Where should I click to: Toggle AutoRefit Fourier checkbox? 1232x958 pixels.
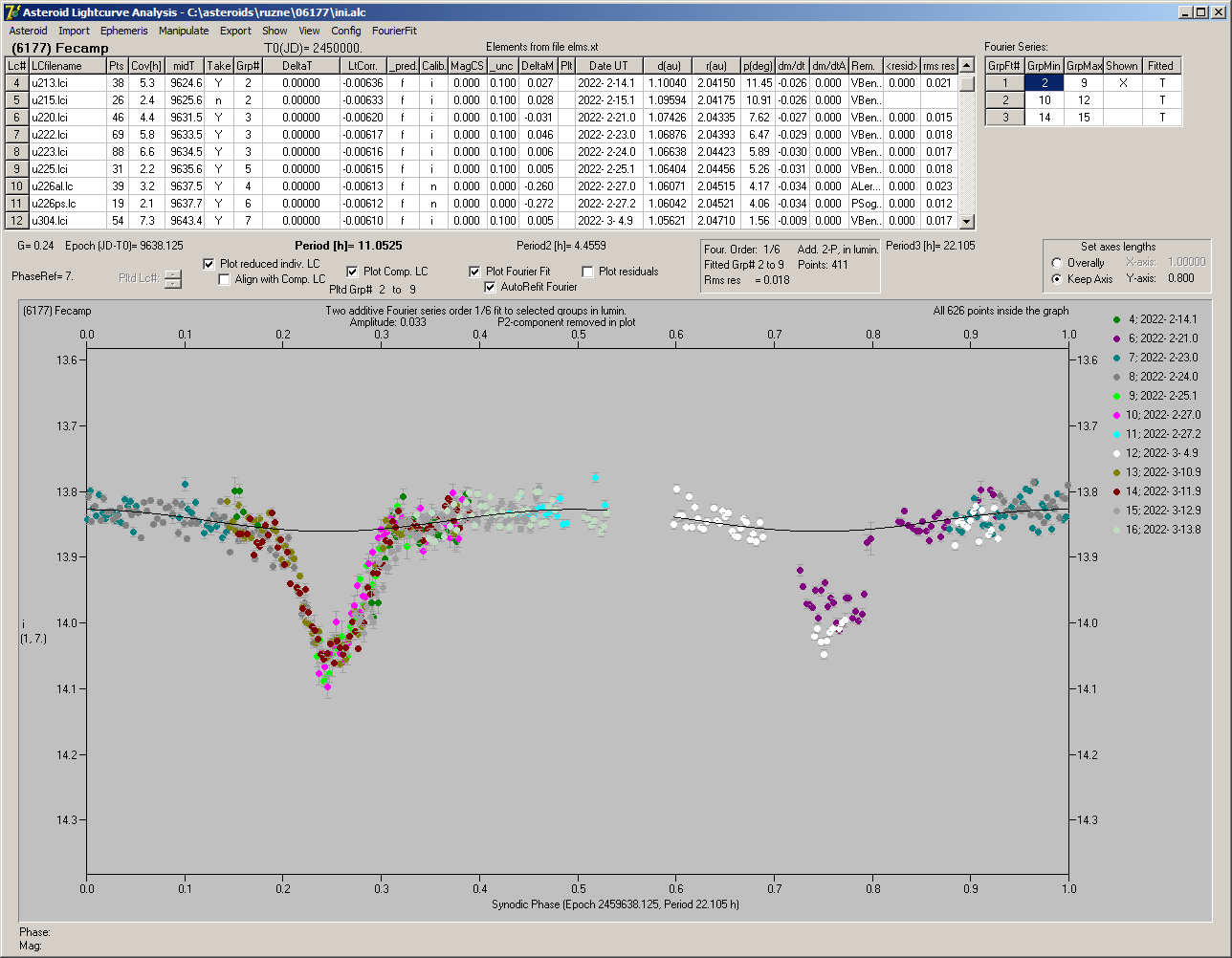coord(491,287)
